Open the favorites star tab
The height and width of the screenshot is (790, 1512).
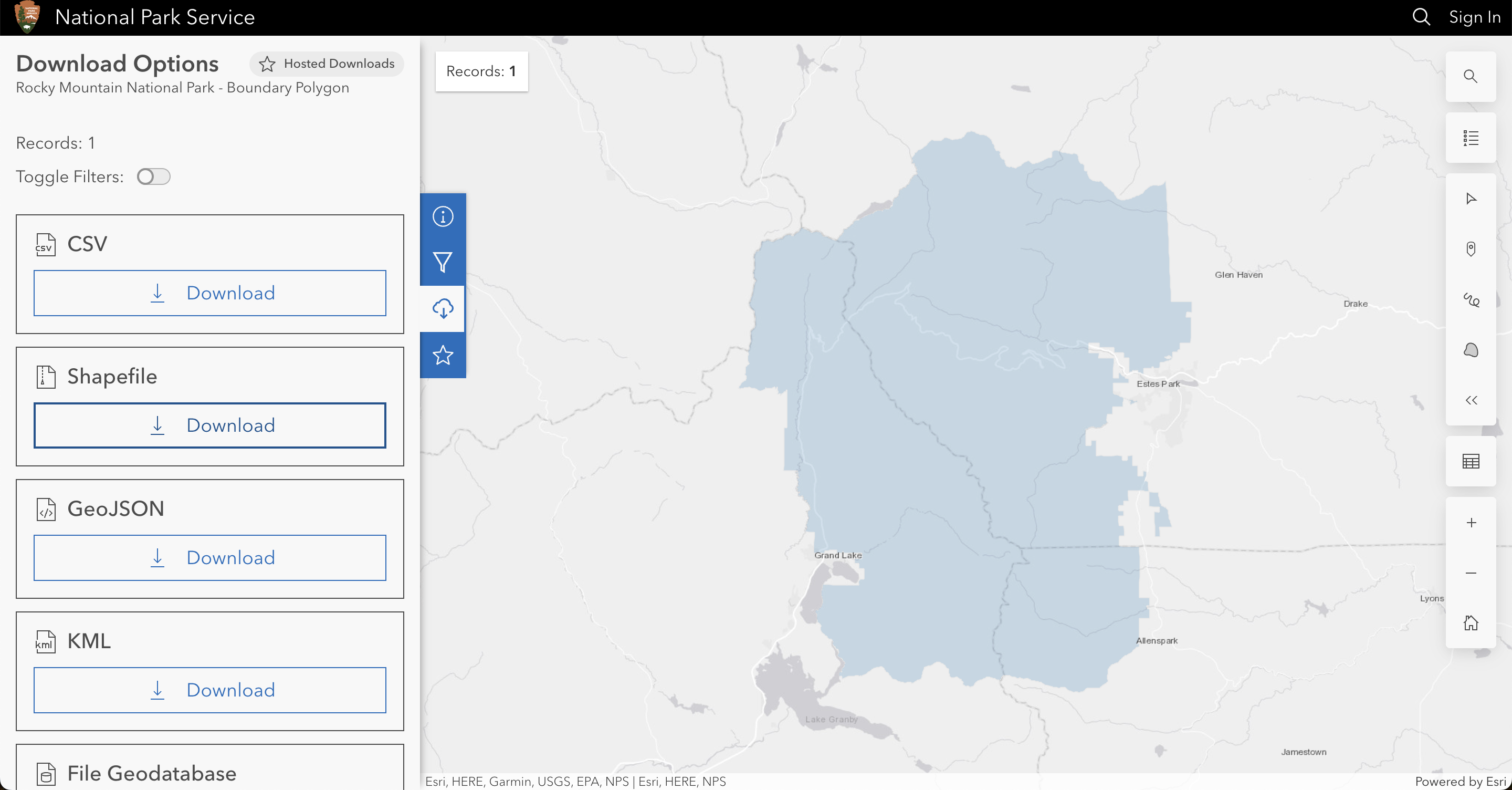tap(443, 355)
